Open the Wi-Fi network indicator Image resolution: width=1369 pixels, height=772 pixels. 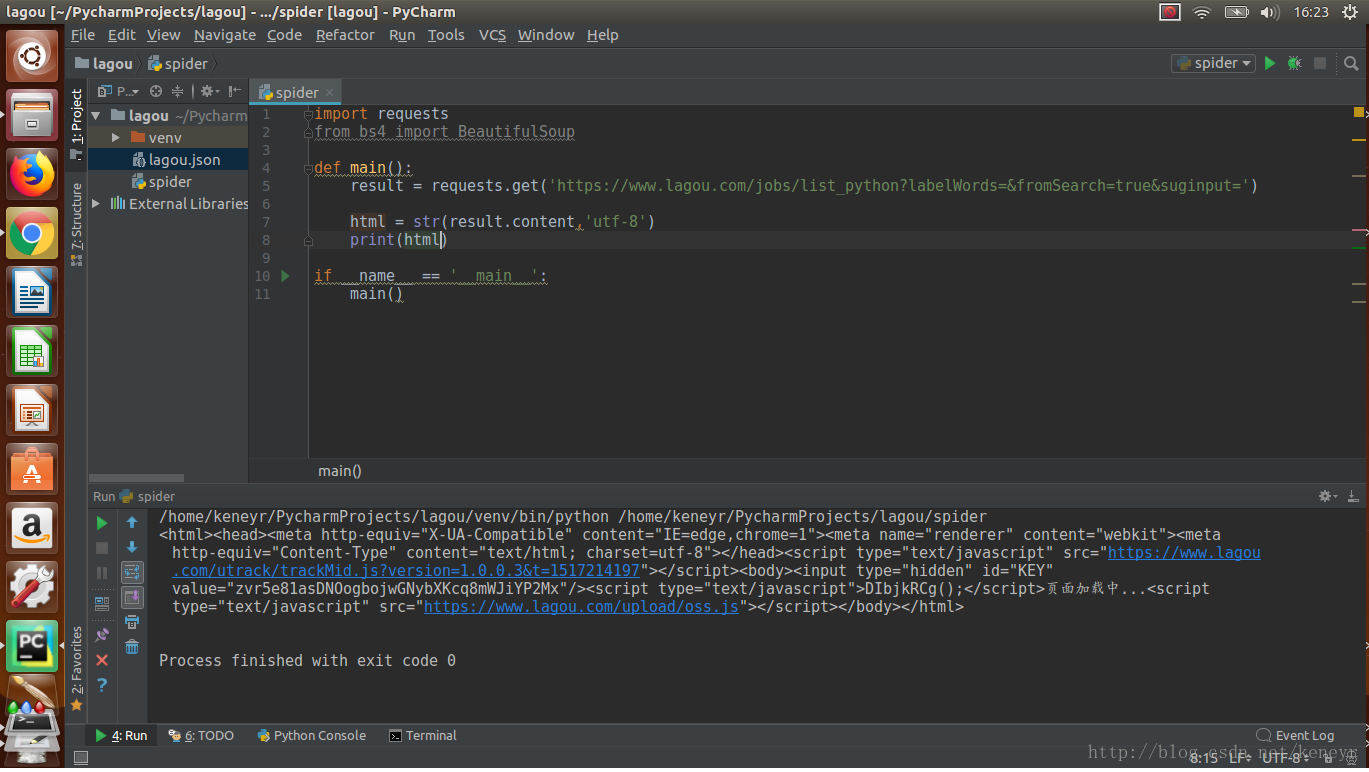tap(1202, 12)
